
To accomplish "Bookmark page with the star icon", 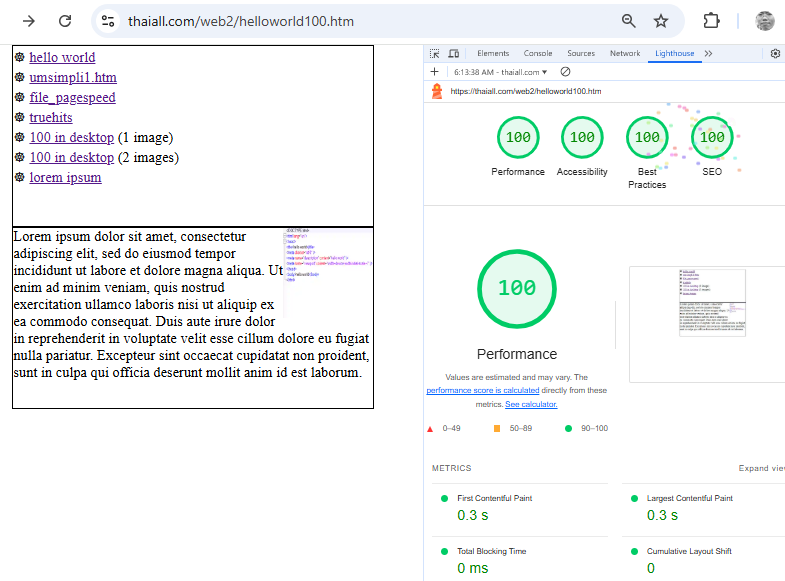I will (661, 21).
